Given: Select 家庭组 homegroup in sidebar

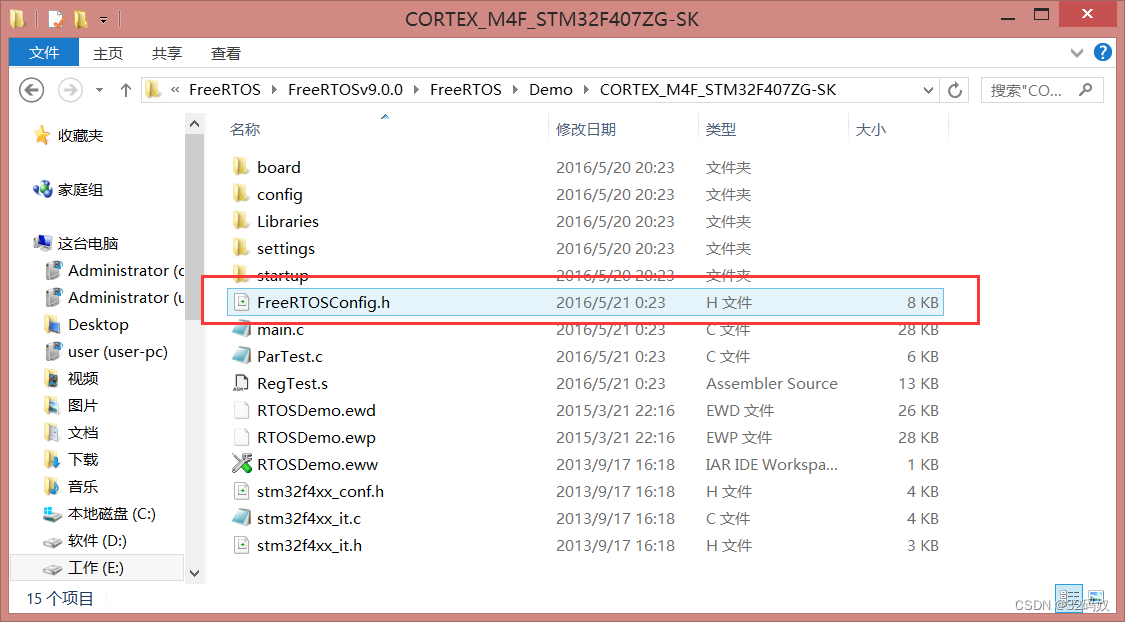Looking at the screenshot, I should [x=80, y=189].
